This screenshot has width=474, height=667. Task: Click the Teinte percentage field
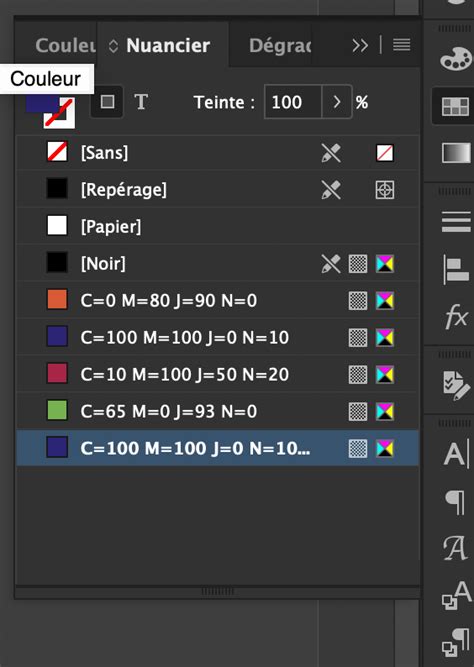pos(293,102)
